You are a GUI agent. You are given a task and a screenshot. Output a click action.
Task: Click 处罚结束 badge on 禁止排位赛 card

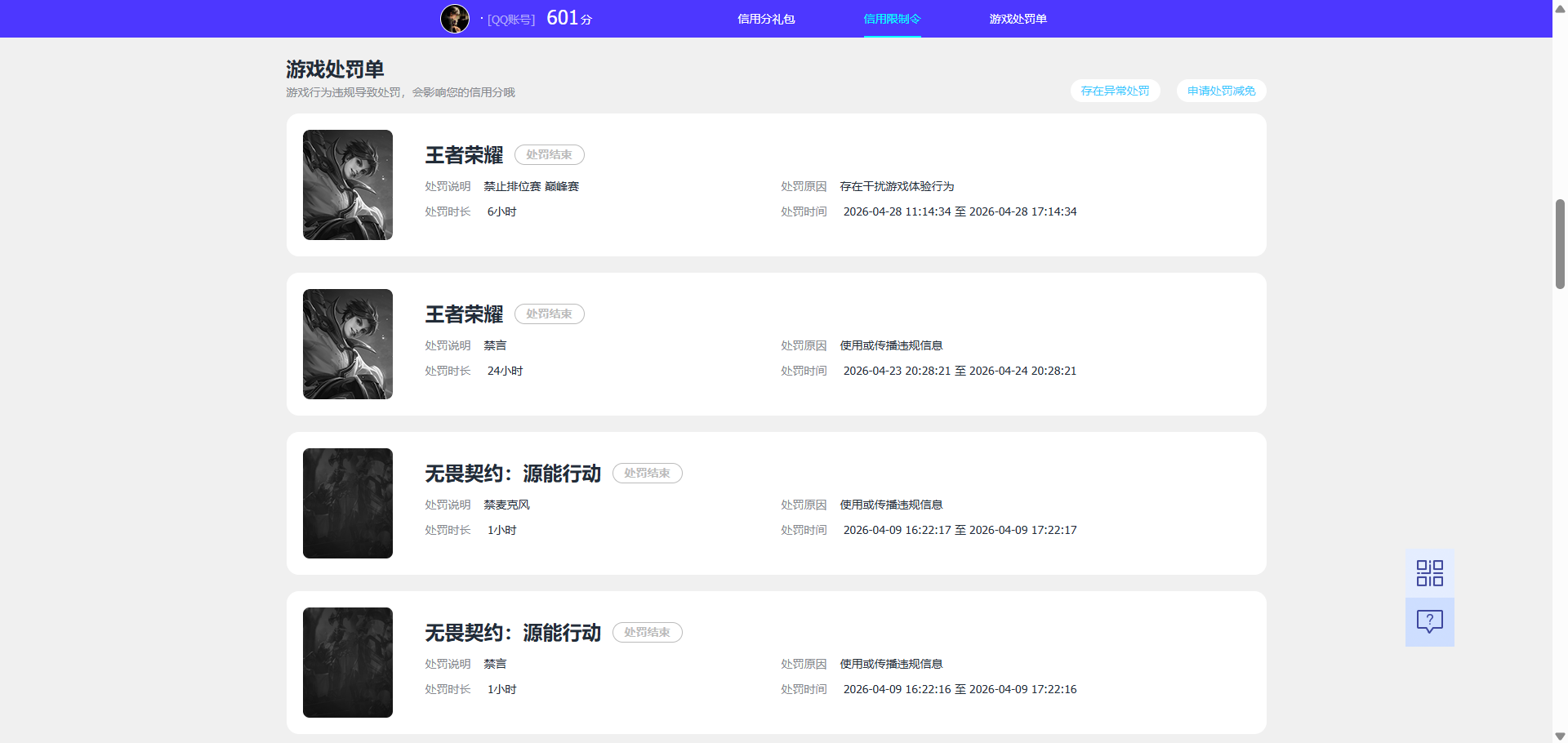(549, 154)
